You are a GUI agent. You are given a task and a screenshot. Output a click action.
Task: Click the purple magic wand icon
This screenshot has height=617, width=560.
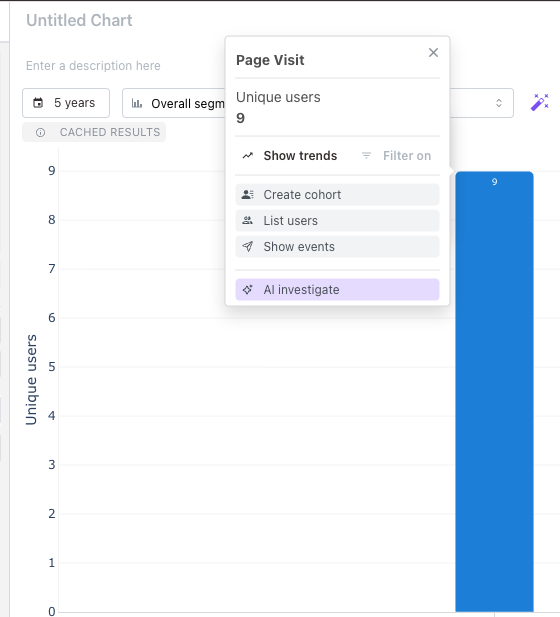pyautogui.click(x=540, y=103)
